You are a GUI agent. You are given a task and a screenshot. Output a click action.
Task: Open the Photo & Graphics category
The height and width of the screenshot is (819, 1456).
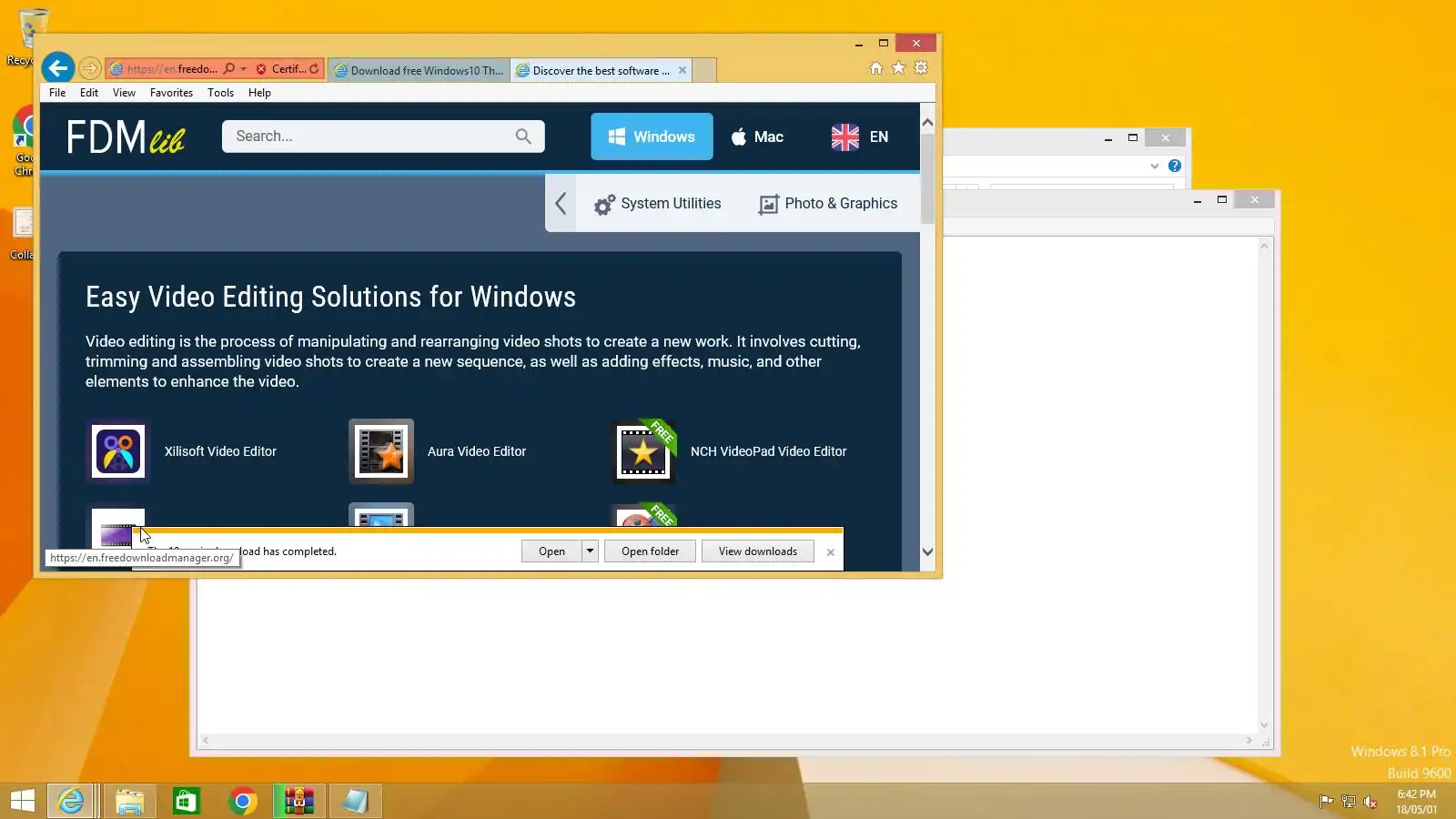[828, 204]
